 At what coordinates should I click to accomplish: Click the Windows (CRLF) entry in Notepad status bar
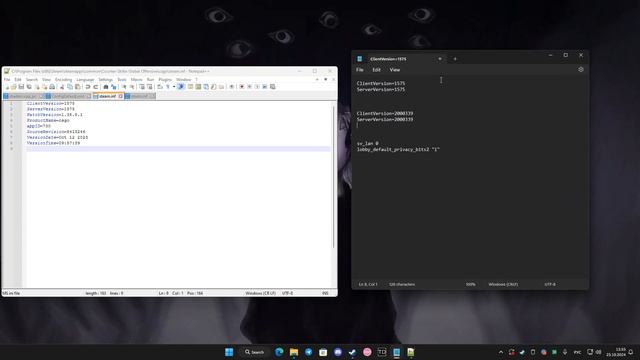(x=503, y=284)
